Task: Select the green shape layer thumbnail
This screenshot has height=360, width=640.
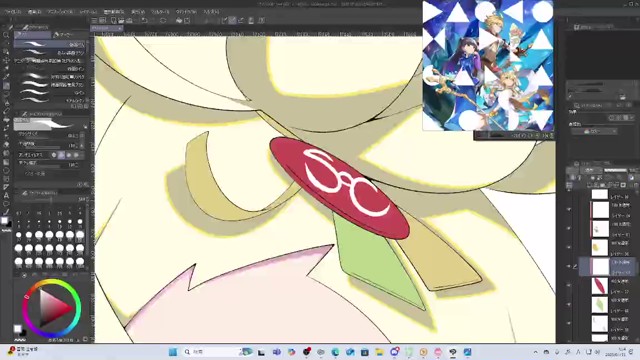Action: [x=600, y=304]
